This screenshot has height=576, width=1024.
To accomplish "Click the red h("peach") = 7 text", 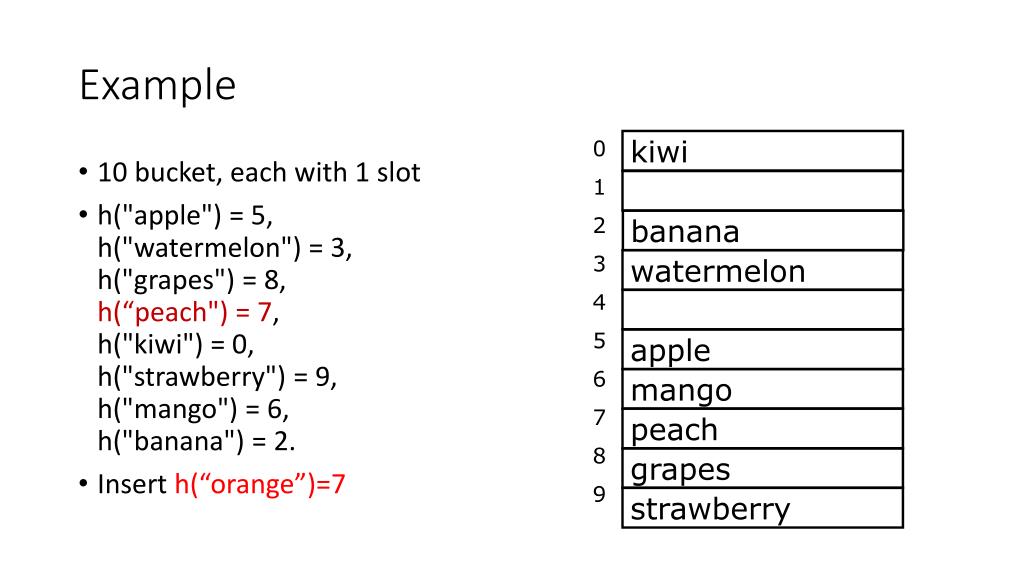I will tap(185, 312).
